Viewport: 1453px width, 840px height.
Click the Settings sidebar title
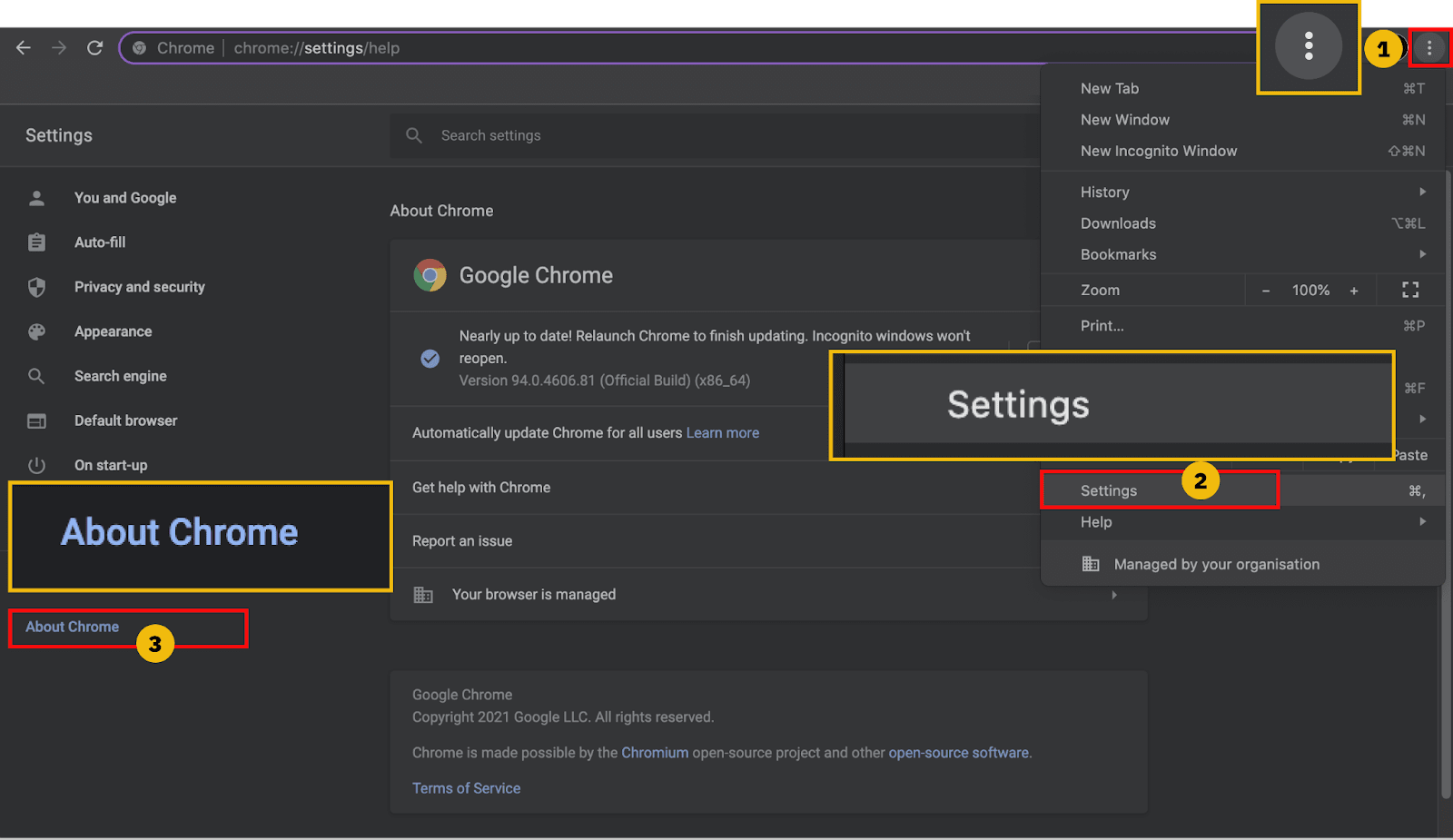[x=59, y=135]
